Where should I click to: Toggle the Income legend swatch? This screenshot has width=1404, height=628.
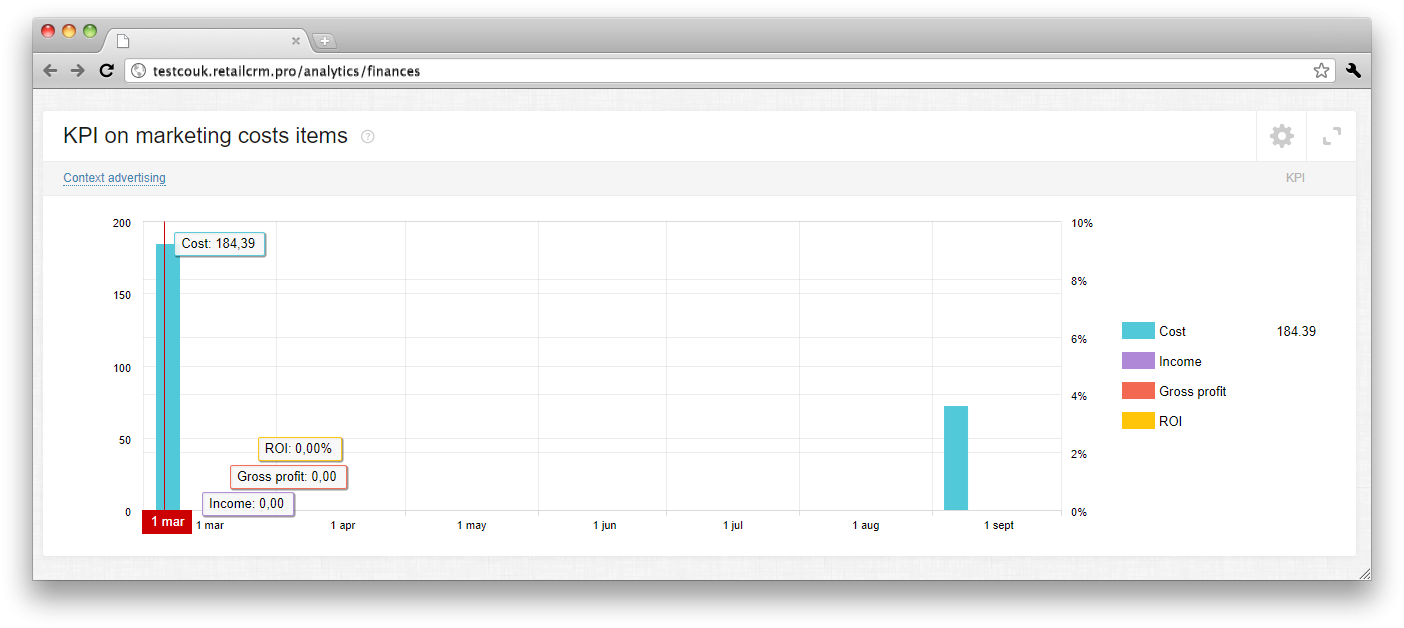[x=1138, y=361]
